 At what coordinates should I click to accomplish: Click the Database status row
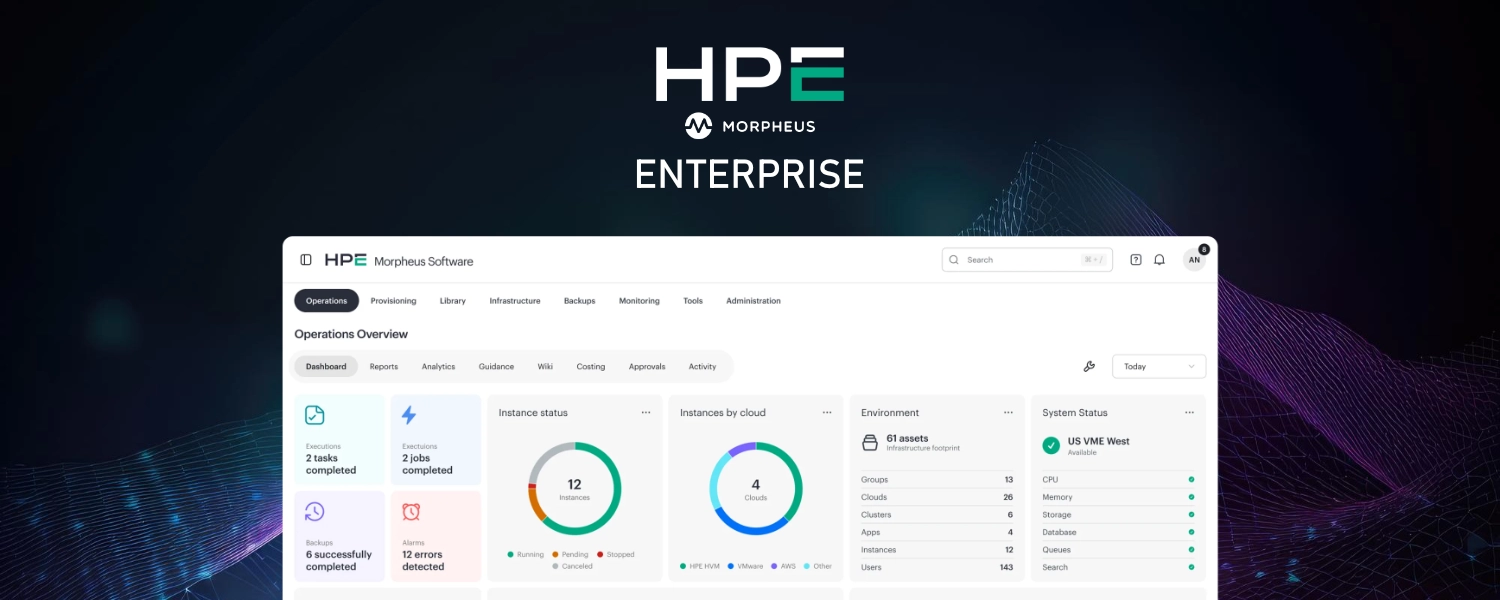pos(1118,532)
